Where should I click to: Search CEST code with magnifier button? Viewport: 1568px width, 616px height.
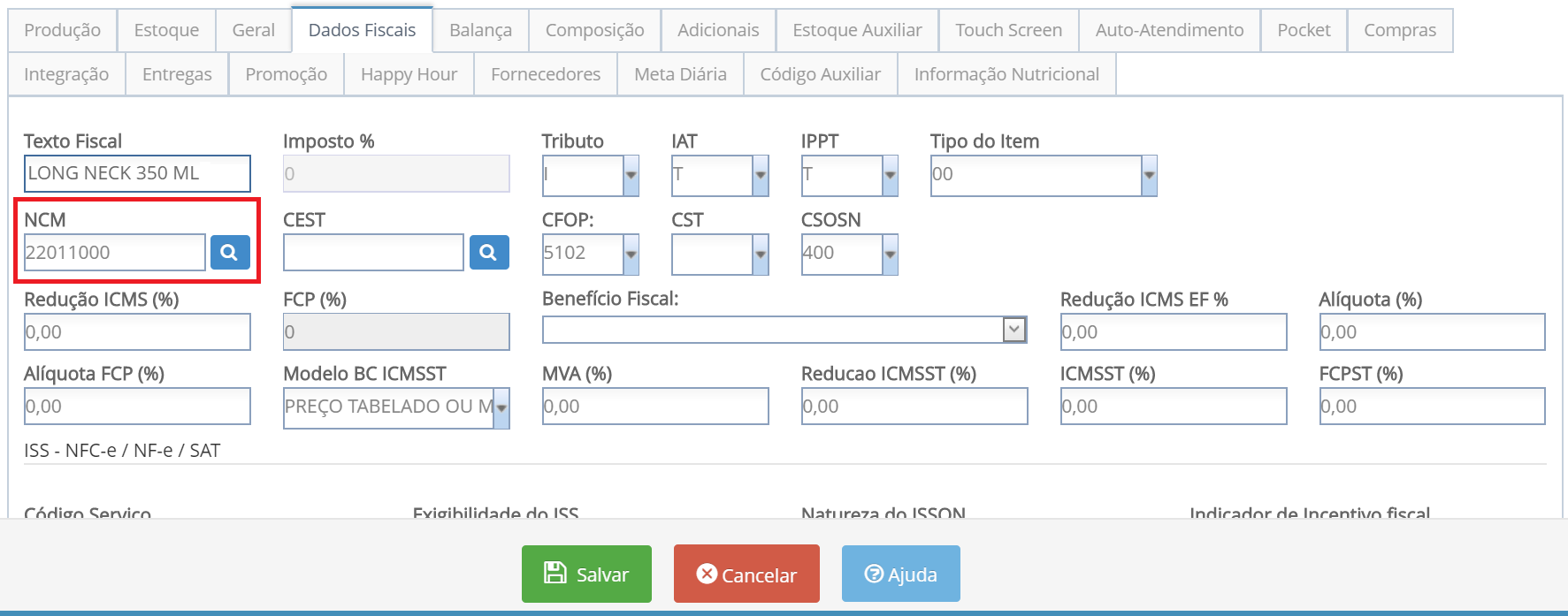489,253
